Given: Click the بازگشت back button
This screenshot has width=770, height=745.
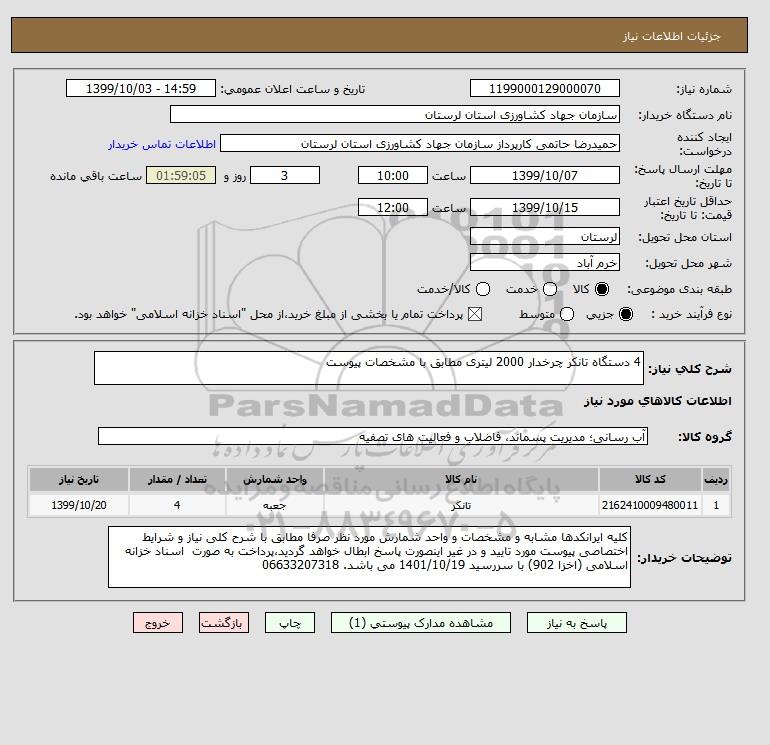Looking at the screenshot, I should pyautogui.click(x=224, y=623).
